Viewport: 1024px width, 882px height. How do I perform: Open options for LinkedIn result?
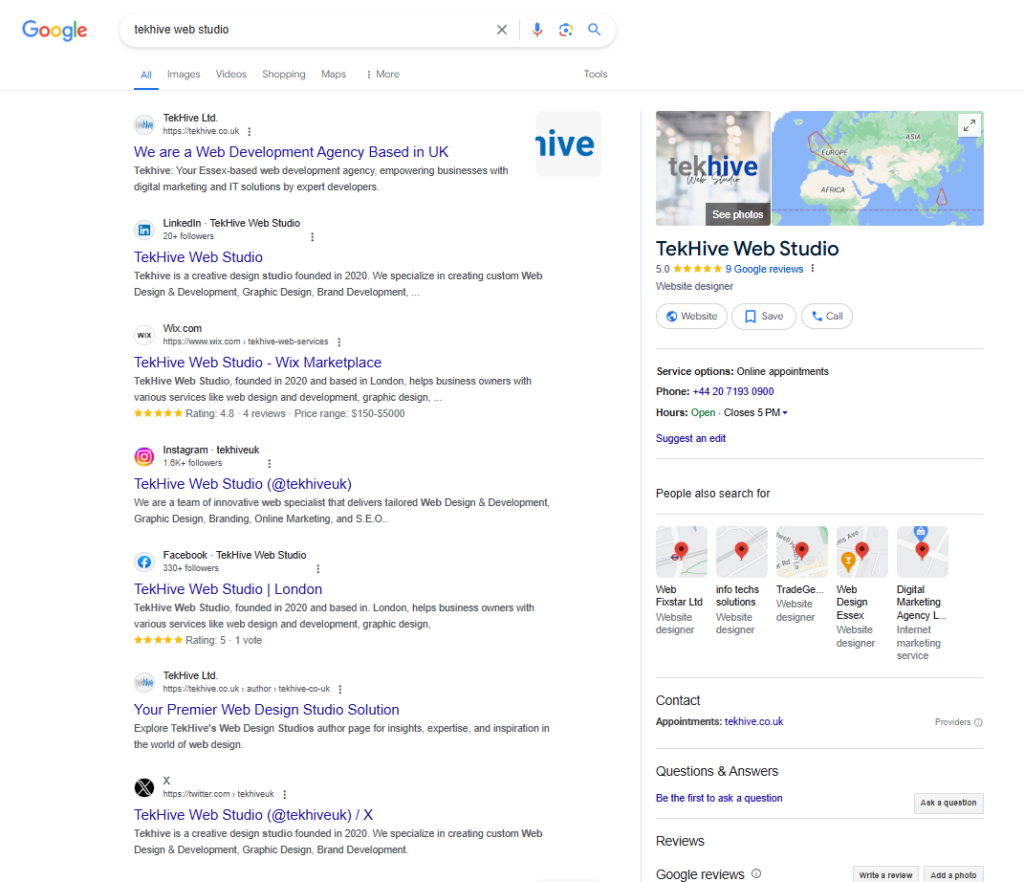tap(312, 236)
